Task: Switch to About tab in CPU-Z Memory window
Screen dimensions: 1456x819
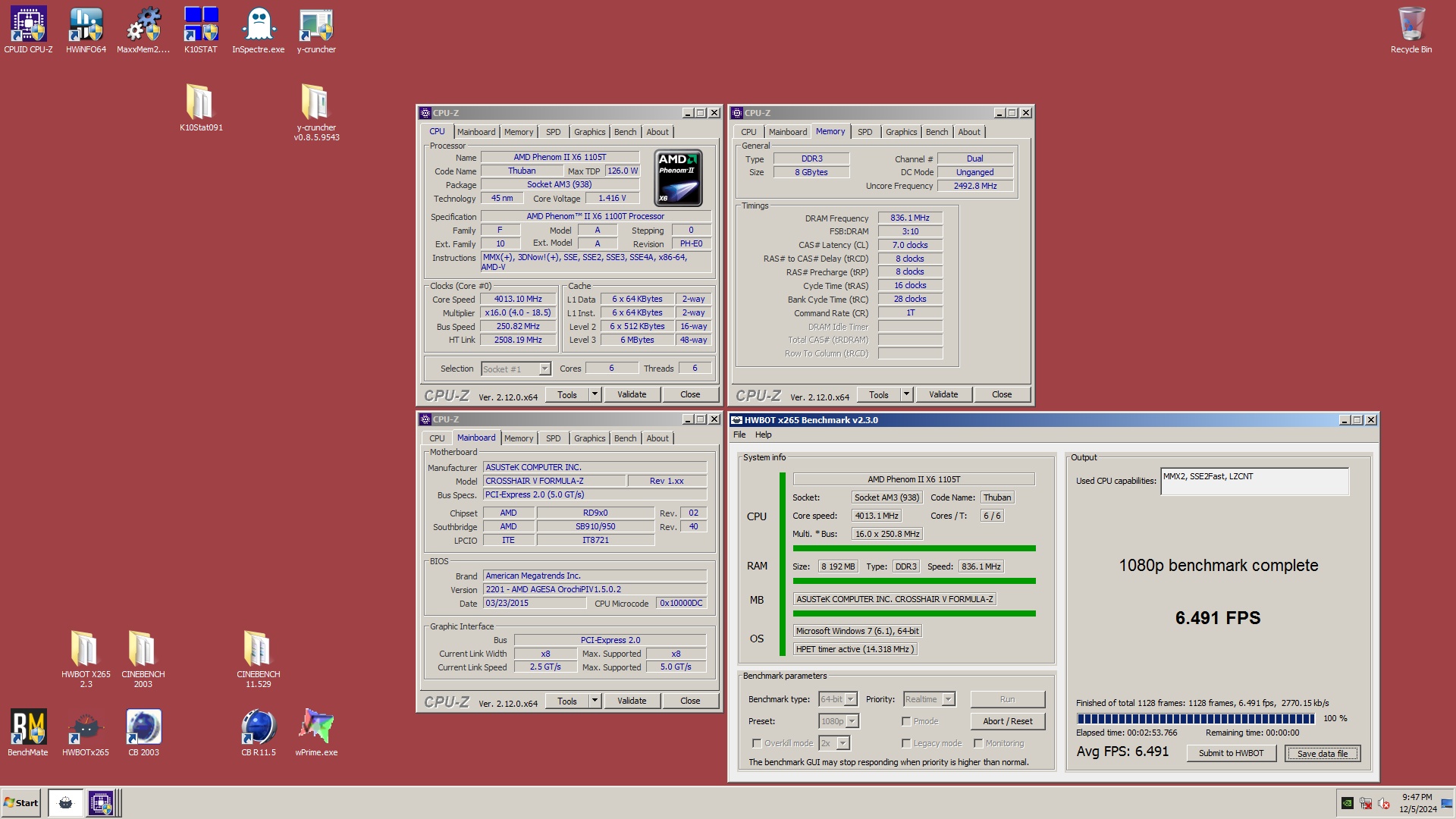Action: (969, 132)
